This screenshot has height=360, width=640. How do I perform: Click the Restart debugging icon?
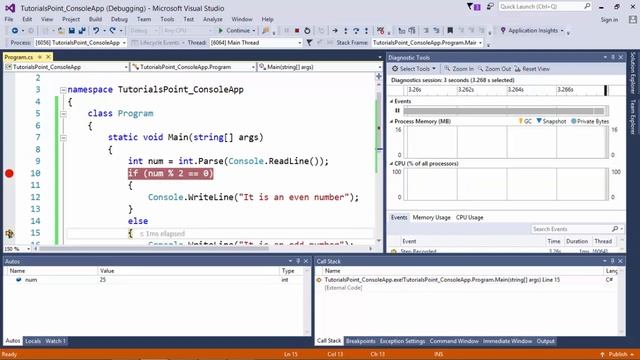[x=307, y=31]
